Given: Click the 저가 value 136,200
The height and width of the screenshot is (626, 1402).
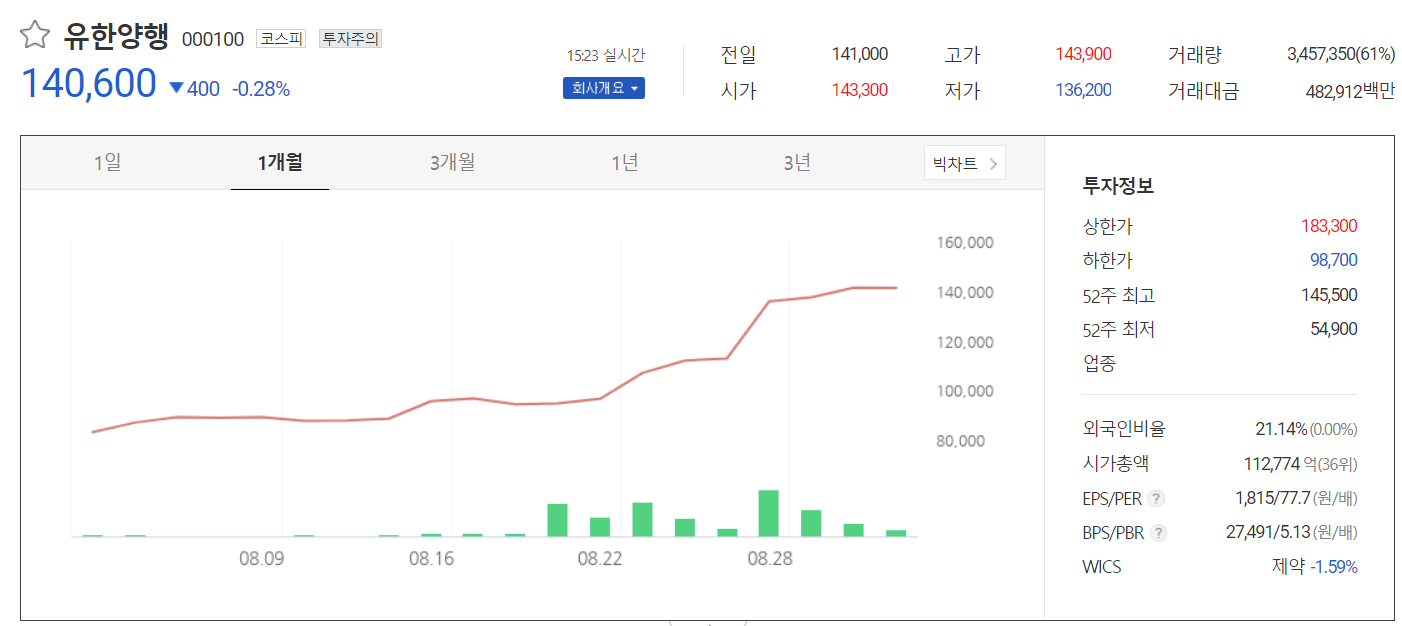Looking at the screenshot, I should [x=1083, y=90].
